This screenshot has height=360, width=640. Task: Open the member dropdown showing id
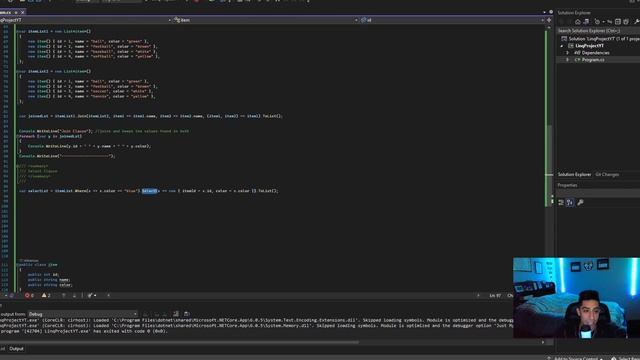tap(452, 20)
